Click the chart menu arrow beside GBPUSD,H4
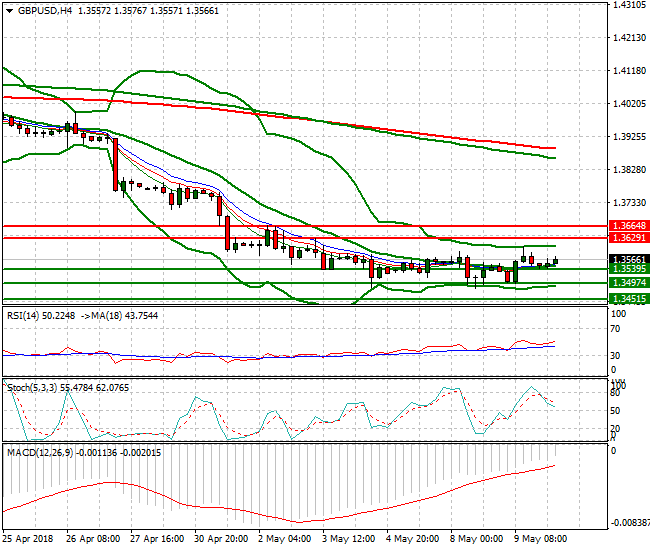 coord(10,11)
